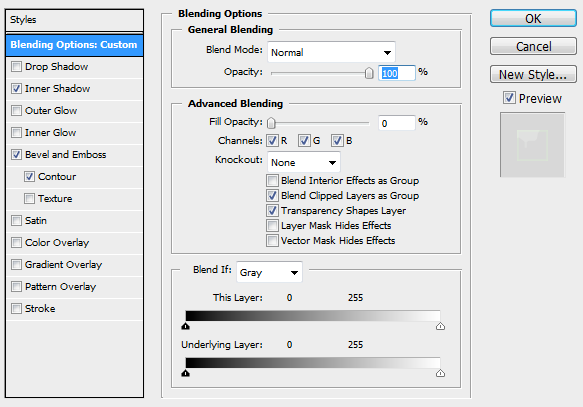This screenshot has height=407, width=583.
Task: Open the Drop Shadow settings row
Action: (x=74, y=67)
